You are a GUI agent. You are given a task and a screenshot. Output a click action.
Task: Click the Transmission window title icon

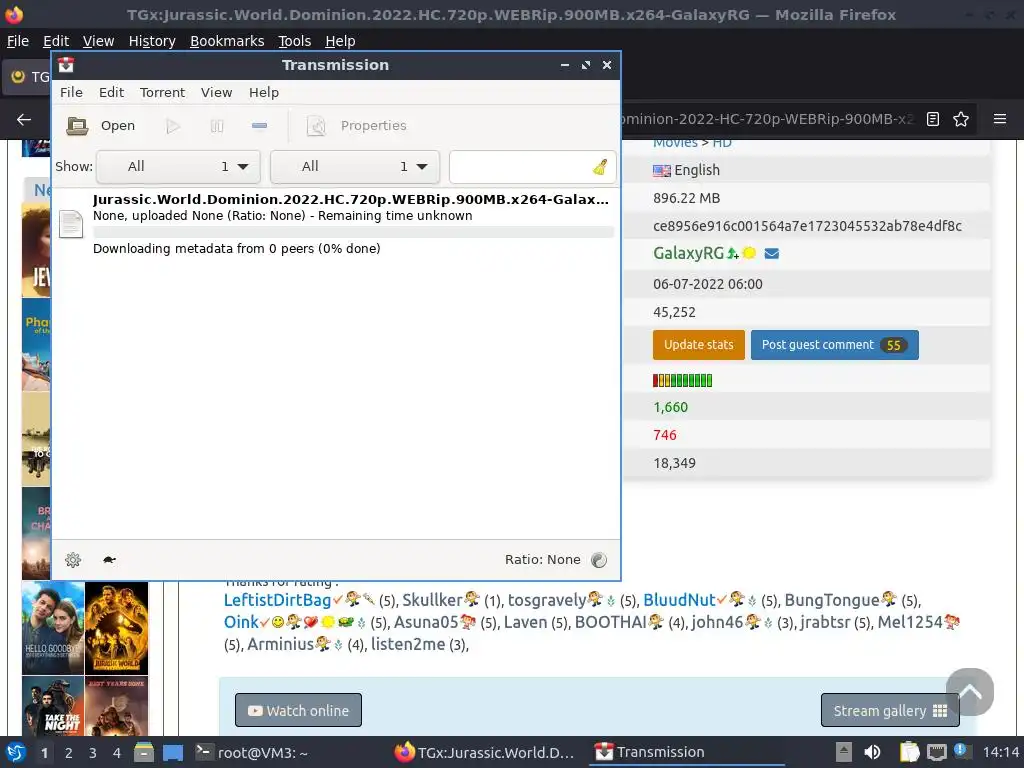[66, 65]
